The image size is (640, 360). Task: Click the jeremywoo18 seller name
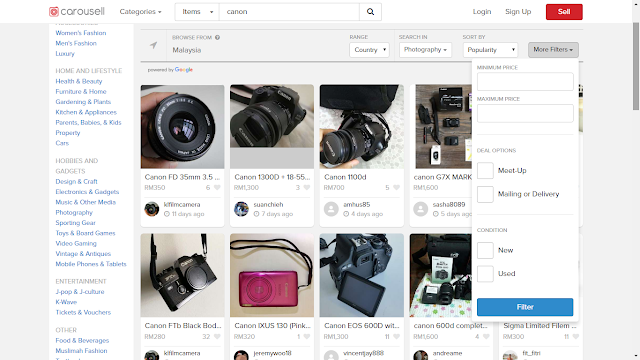(x=273, y=353)
